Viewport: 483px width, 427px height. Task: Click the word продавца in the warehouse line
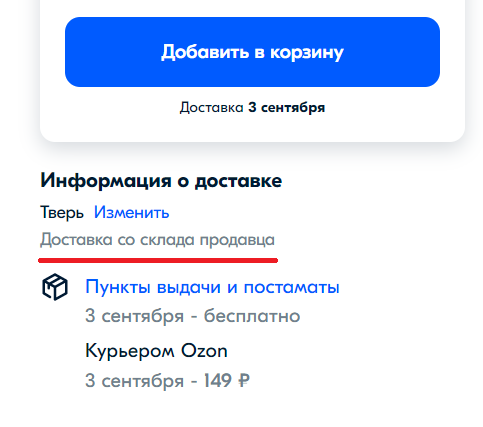[237, 240]
